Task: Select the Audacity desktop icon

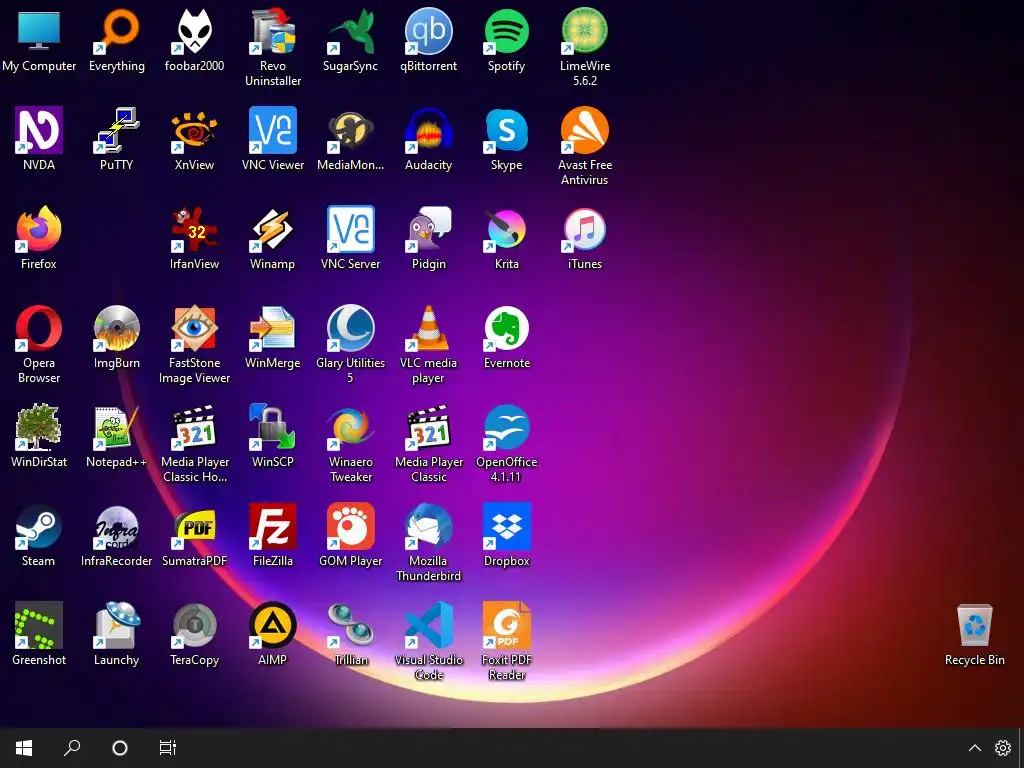Action: click(x=428, y=131)
